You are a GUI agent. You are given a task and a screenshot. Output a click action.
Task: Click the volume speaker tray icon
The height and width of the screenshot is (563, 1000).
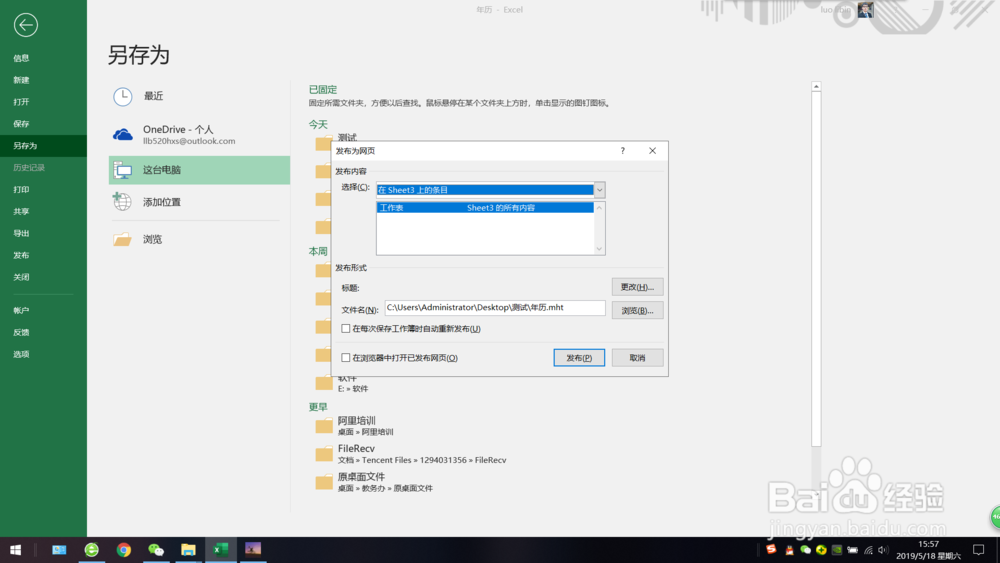pos(883,550)
